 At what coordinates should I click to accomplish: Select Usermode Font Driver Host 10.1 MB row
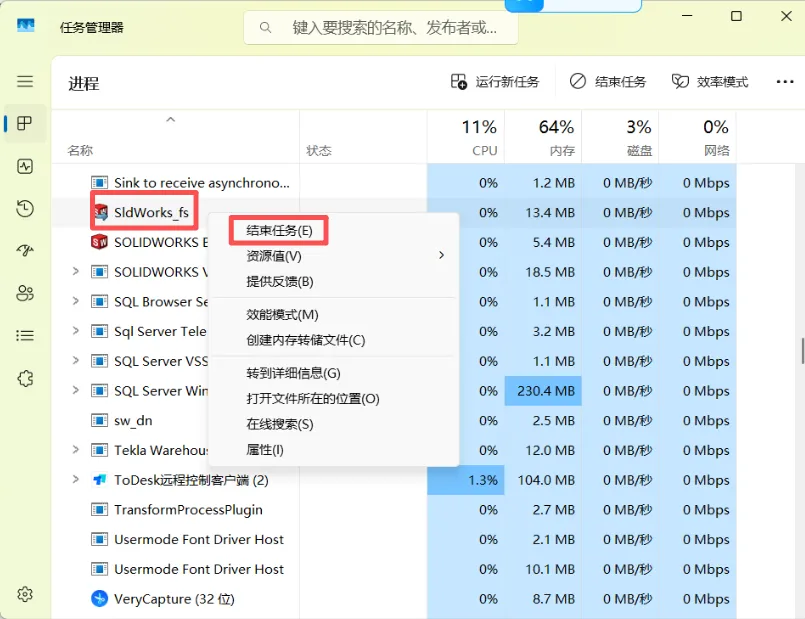(394, 569)
